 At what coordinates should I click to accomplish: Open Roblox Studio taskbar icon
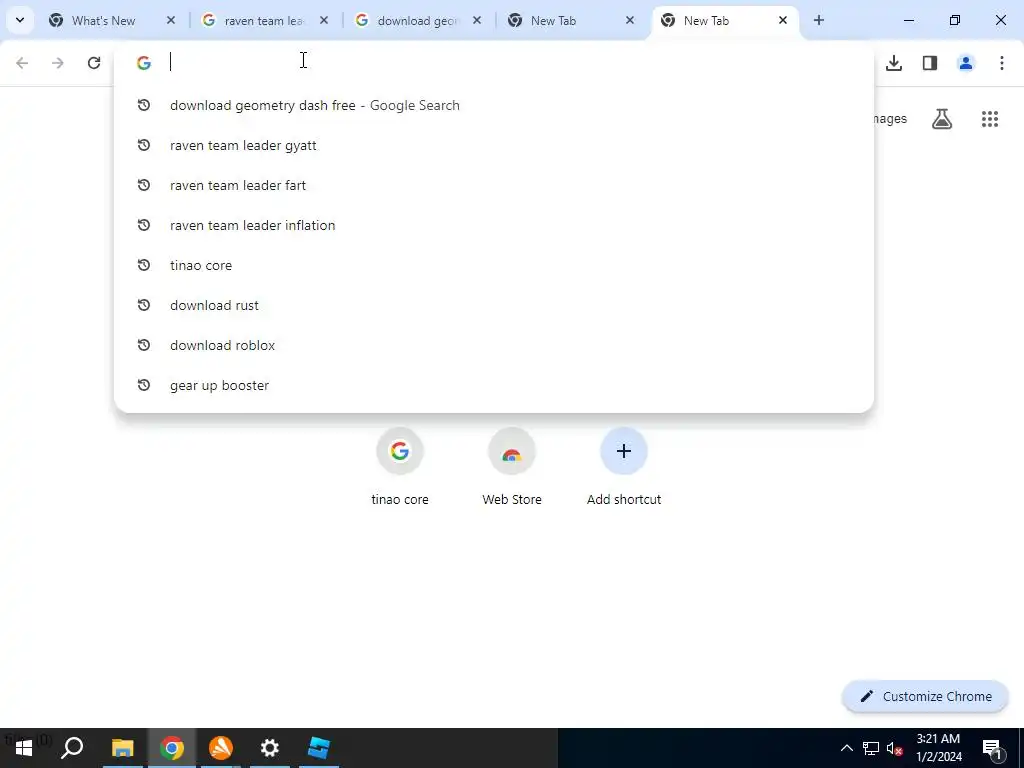pos(319,748)
